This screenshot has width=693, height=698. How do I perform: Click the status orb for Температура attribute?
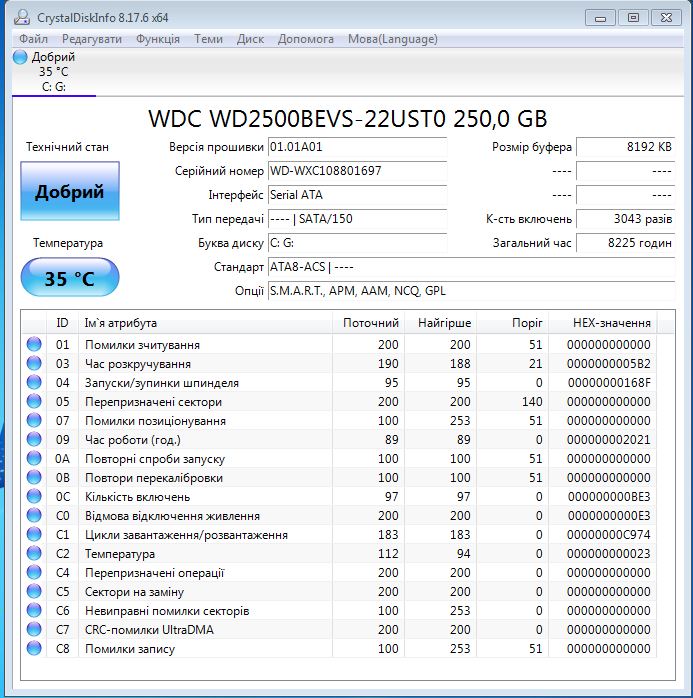coord(34,553)
